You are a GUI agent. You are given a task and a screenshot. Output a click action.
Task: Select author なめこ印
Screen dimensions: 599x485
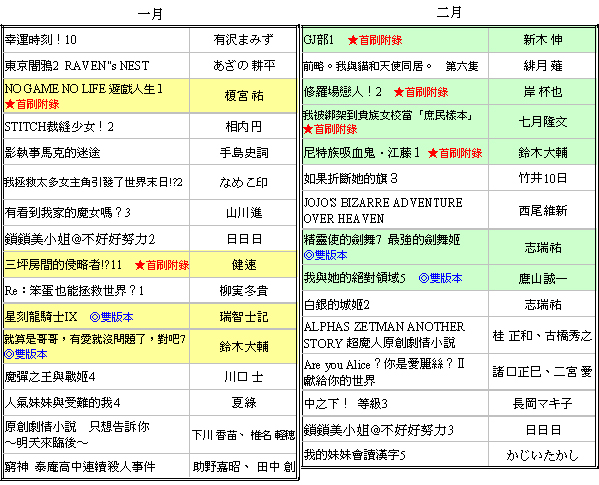(x=244, y=182)
